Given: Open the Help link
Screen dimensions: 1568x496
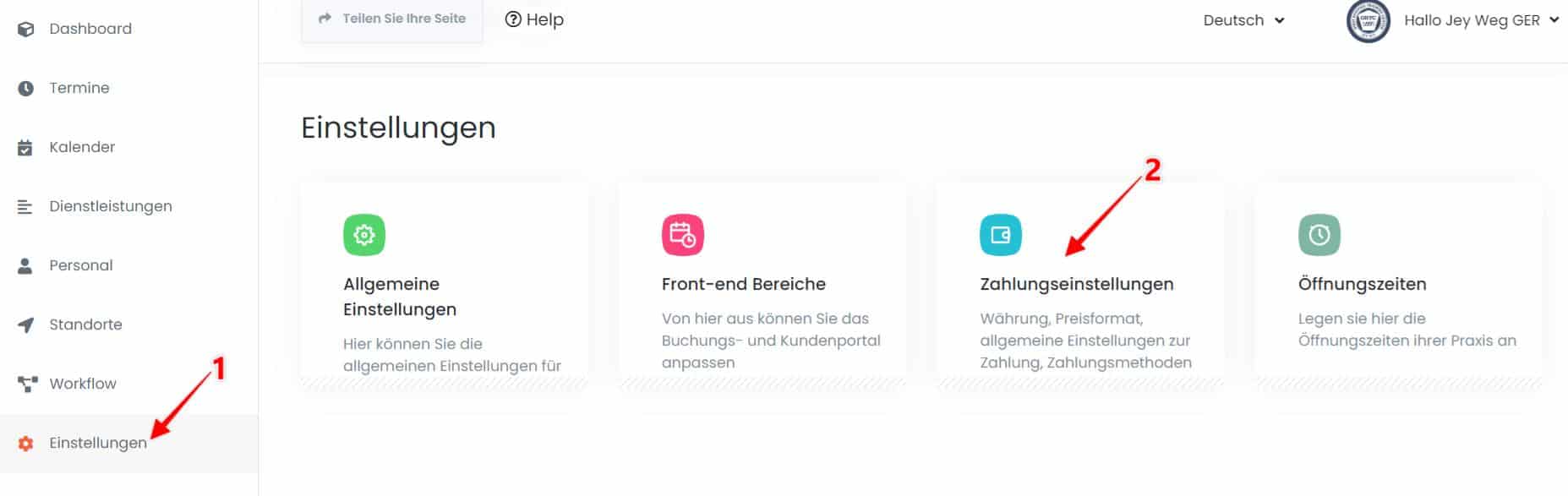Looking at the screenshot, I should coord(534,19).
